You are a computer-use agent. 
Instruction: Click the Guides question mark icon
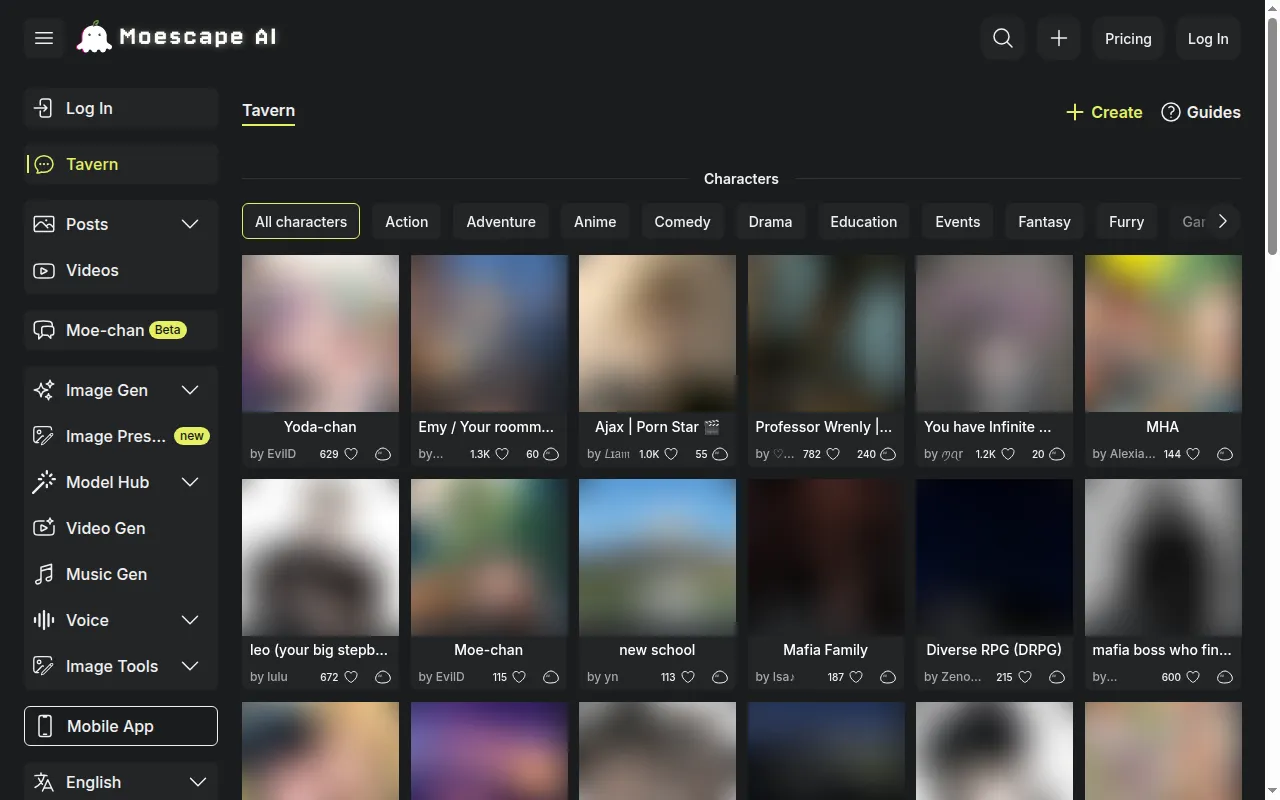(x=1171, y=112)
